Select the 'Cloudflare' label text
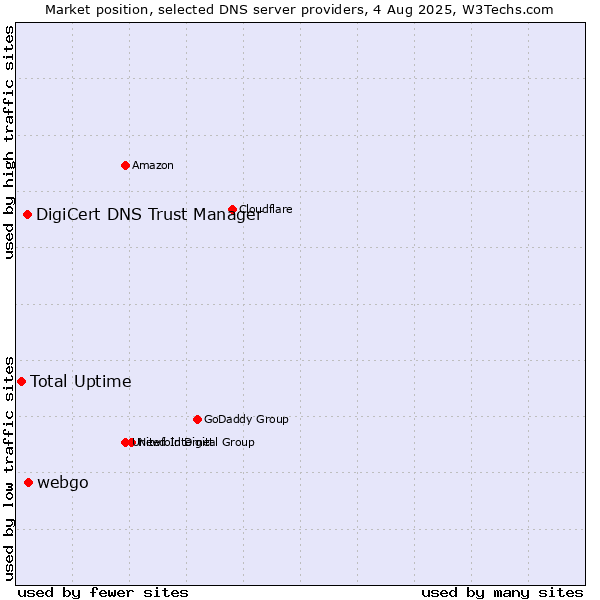This screenshot has width=600, height=600. [x=266, y=209]
